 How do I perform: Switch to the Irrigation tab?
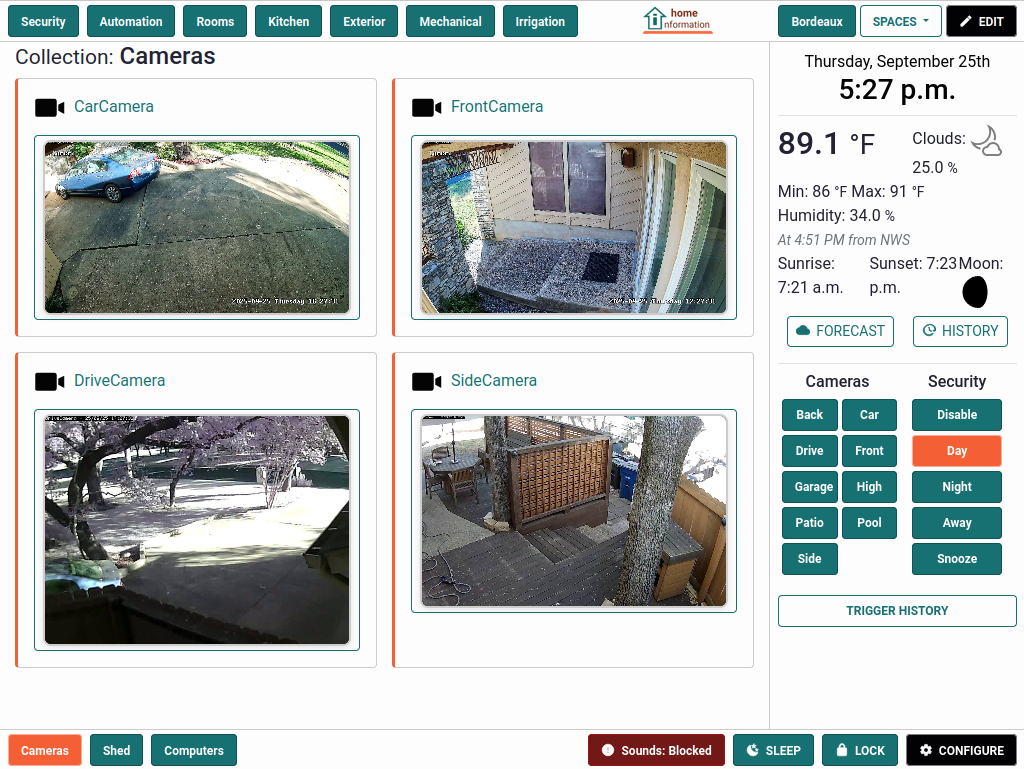540,20
